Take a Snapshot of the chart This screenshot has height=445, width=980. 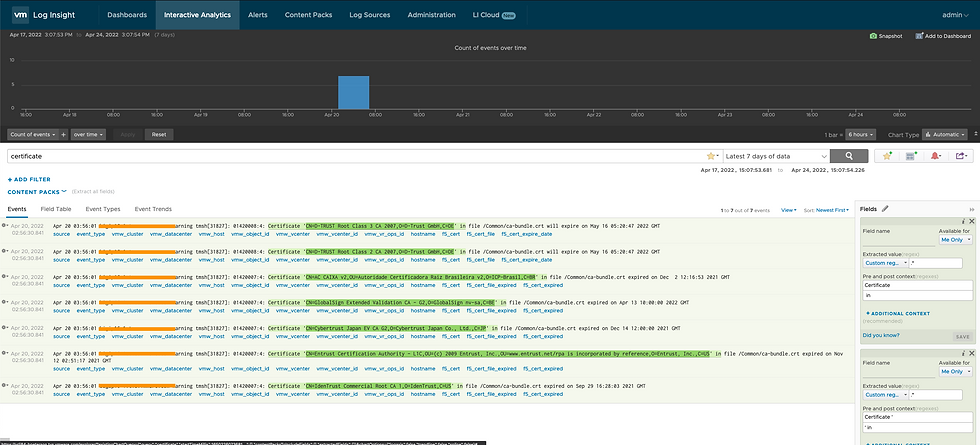coord(886,36)
